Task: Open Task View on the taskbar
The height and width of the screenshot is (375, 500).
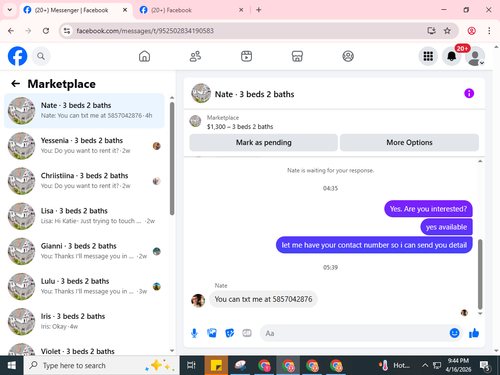Action: (x=191, y=365)
